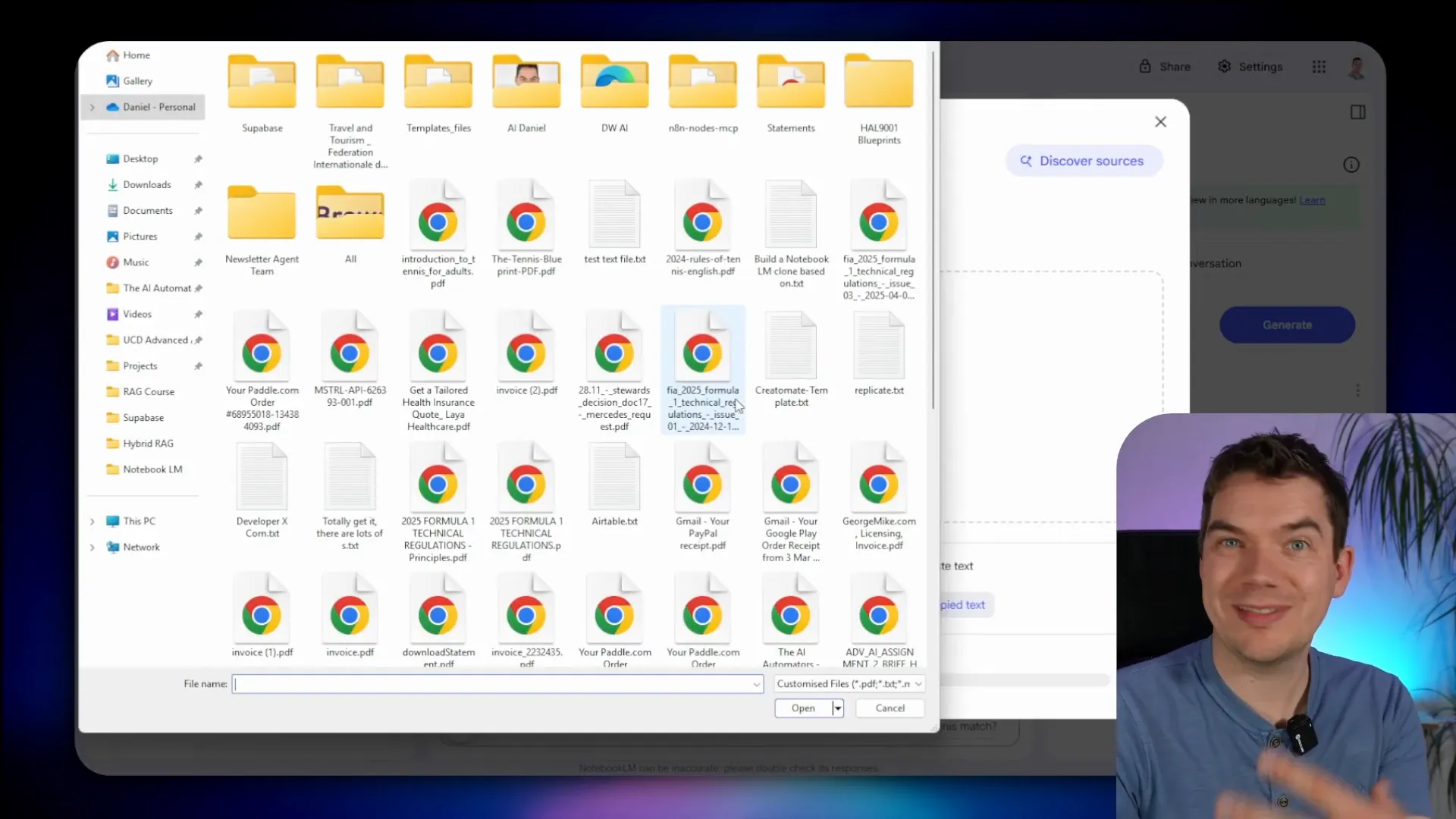This screenshot has height=819, width=1456.
Task: Open the File name history dropdown
Action: click(756, 684)
